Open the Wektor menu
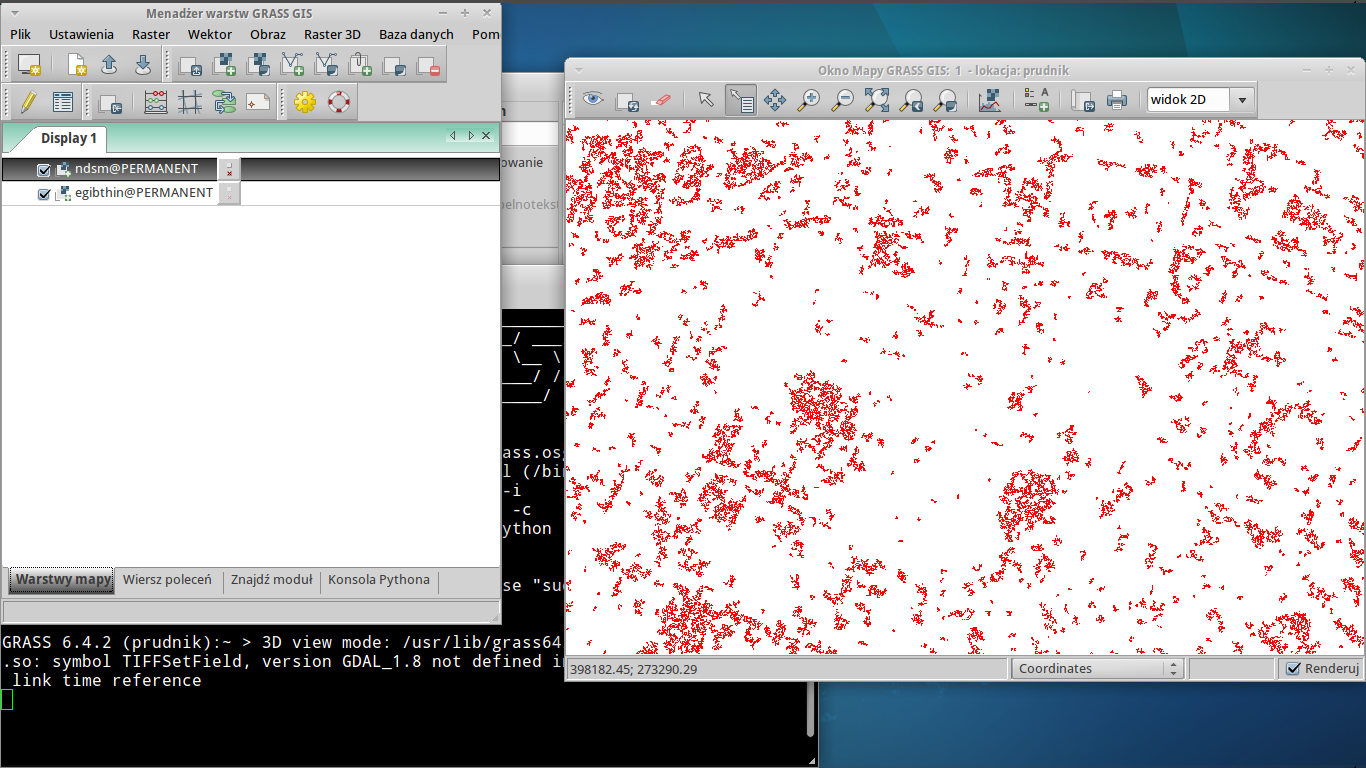The image size is (1366, 768). (x=210, y=34)
